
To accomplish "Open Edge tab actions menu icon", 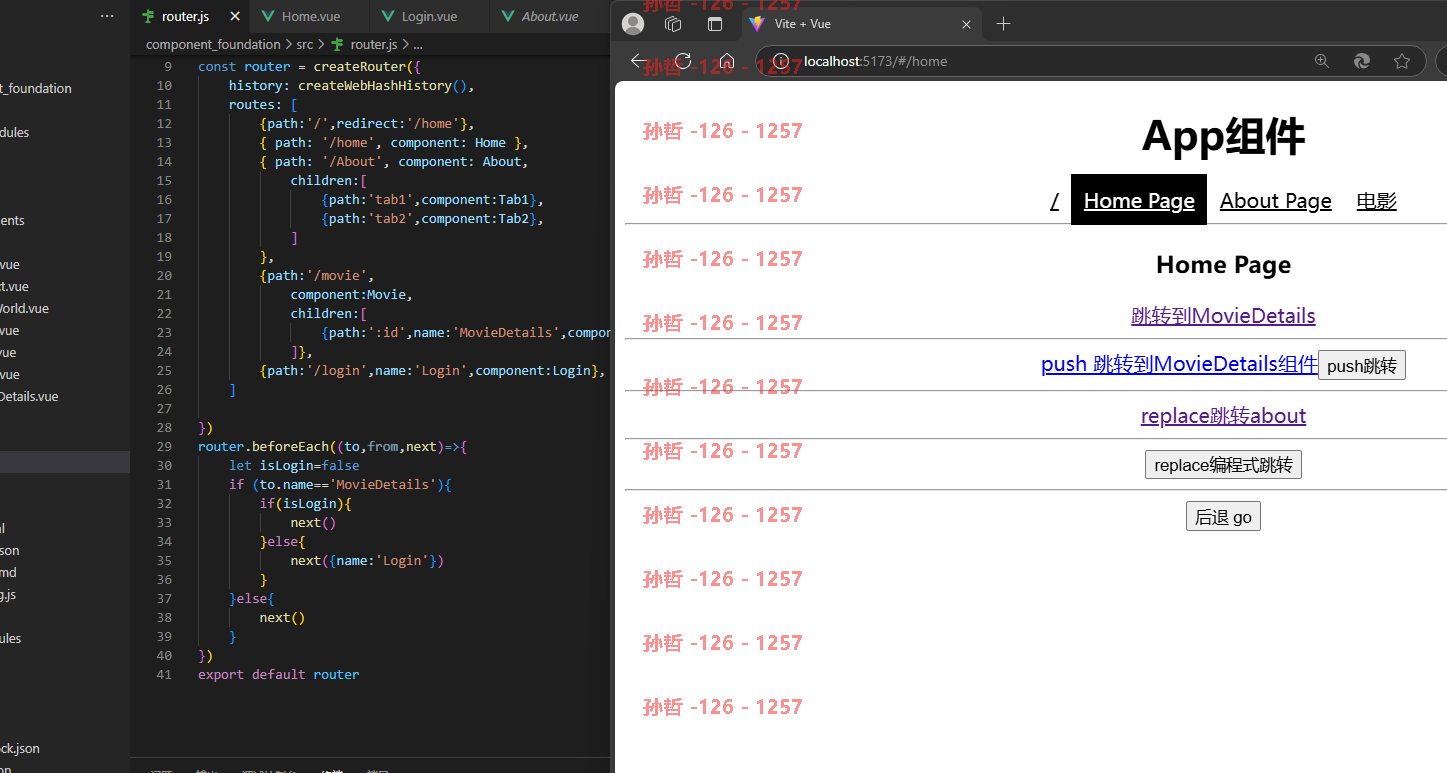I will [714, 24].
